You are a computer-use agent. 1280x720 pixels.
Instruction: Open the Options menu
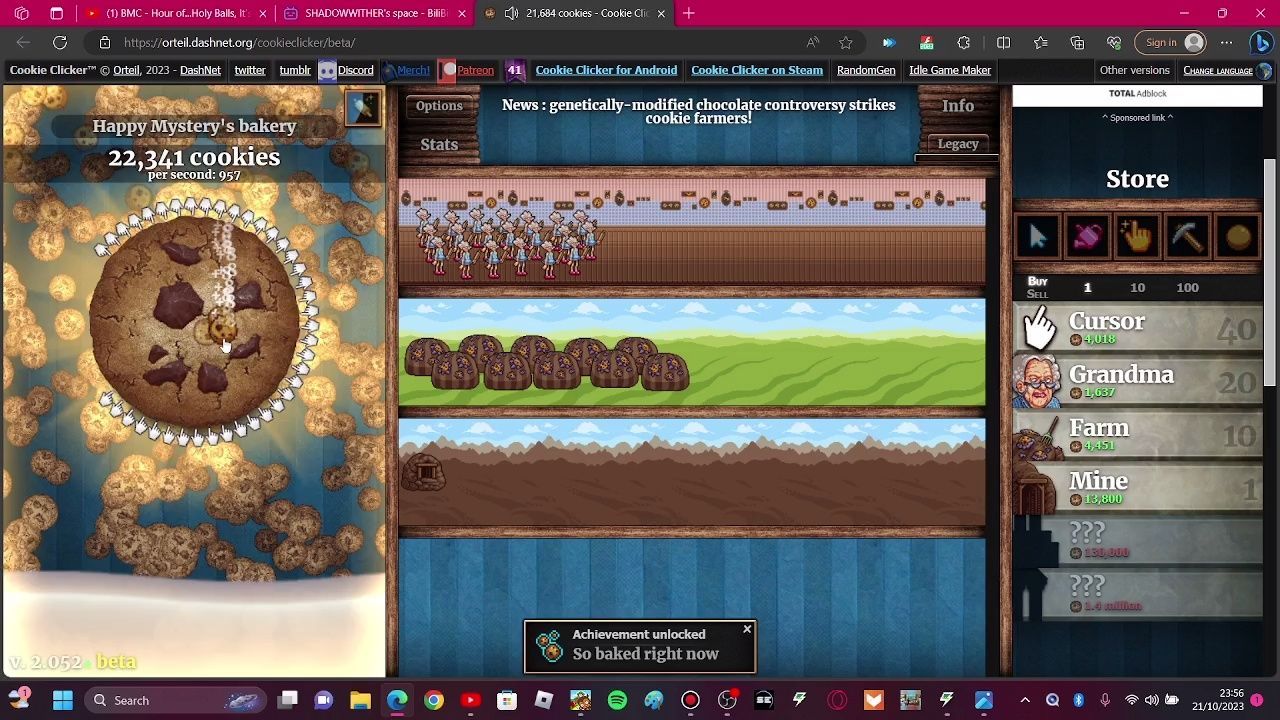coord(439,105)
